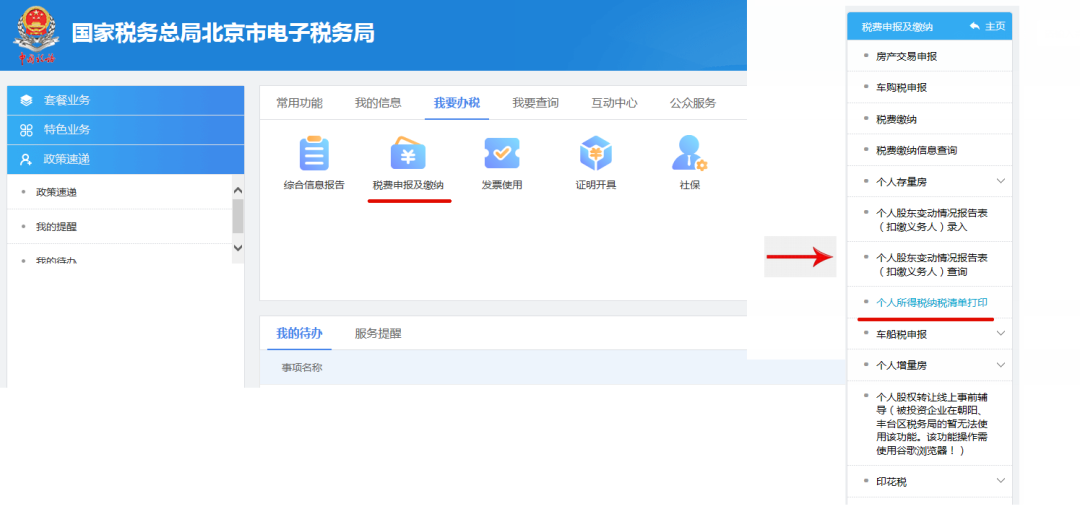The height and width of the screenshot is (509, 1080).
Task: Click 国家税务总局北京市电子税务局 title
Action: [224, 33]
